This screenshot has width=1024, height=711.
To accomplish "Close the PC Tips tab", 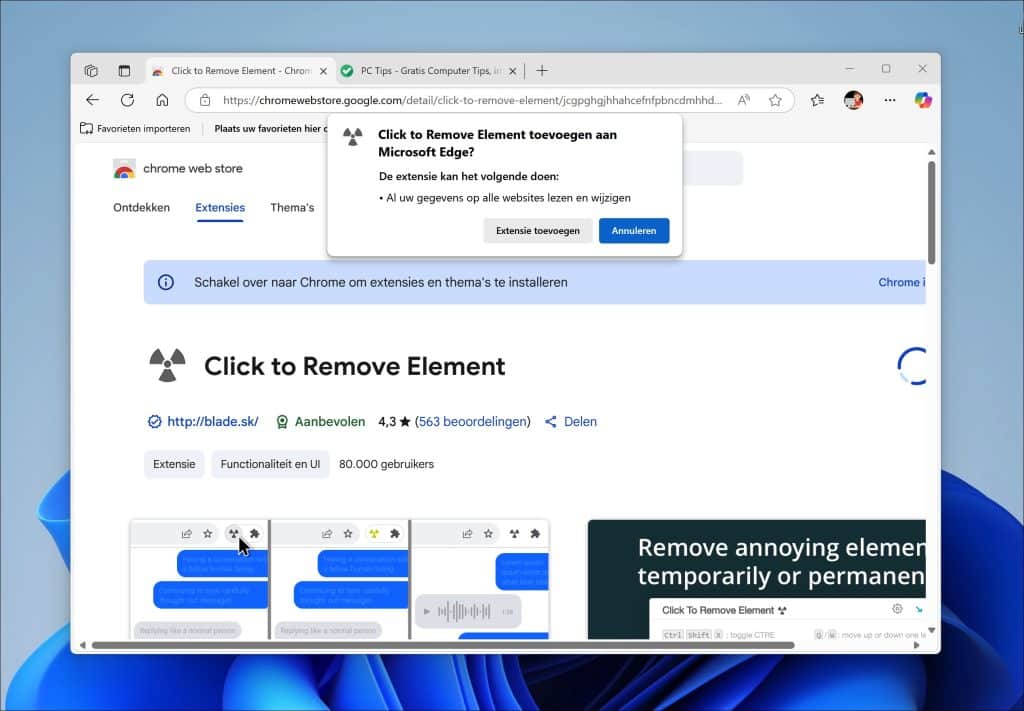I will [513, 71].
